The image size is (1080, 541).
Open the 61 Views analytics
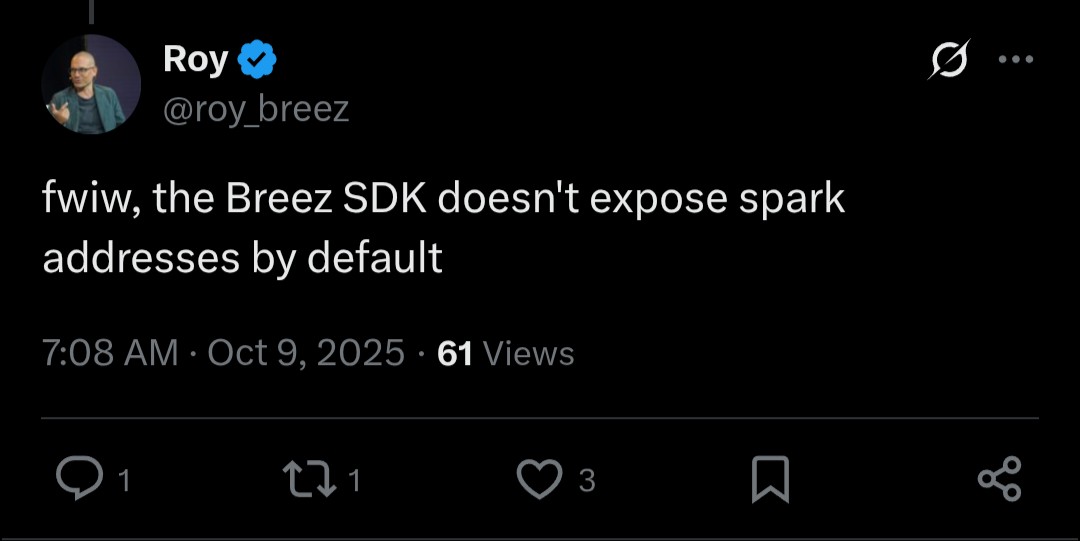tap(506, 353)
